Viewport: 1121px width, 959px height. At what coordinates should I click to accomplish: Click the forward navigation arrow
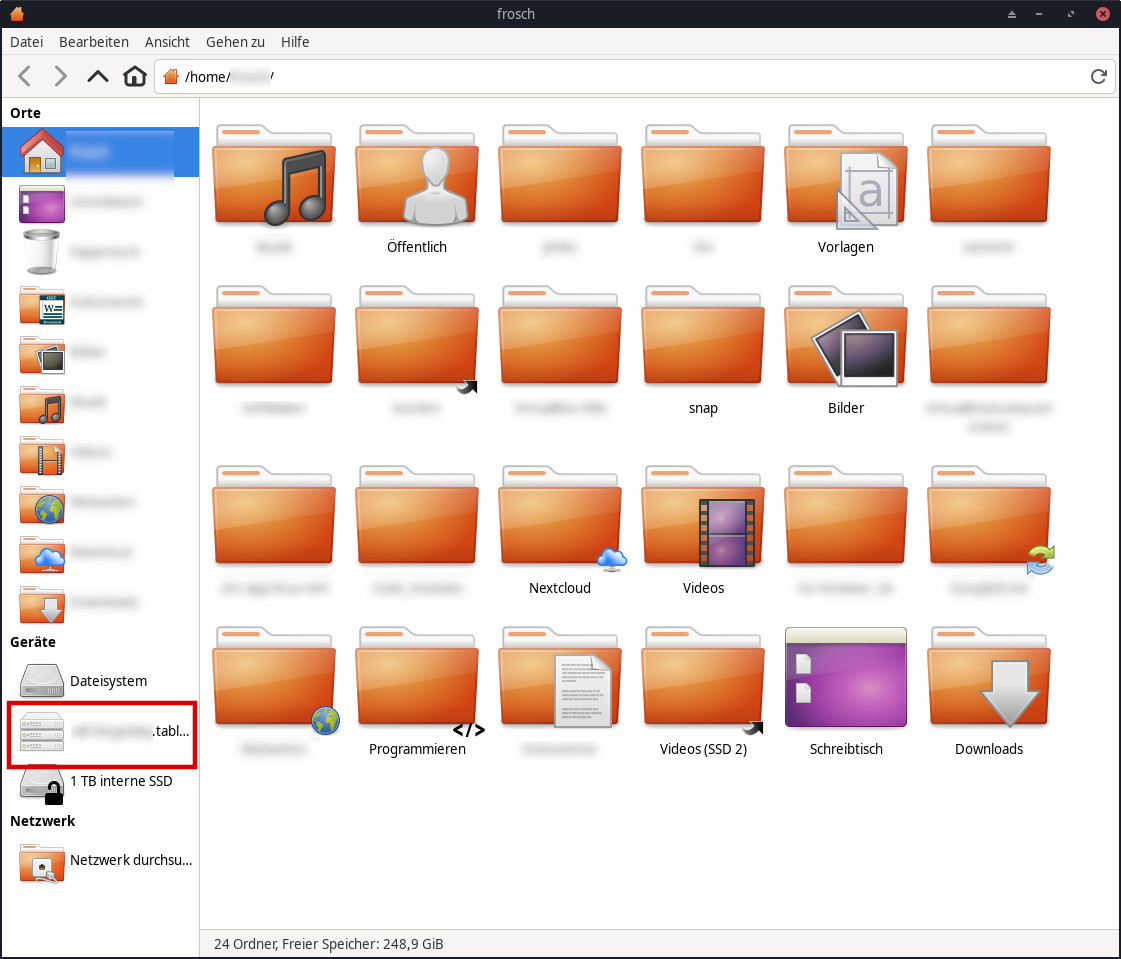point(60,76)
